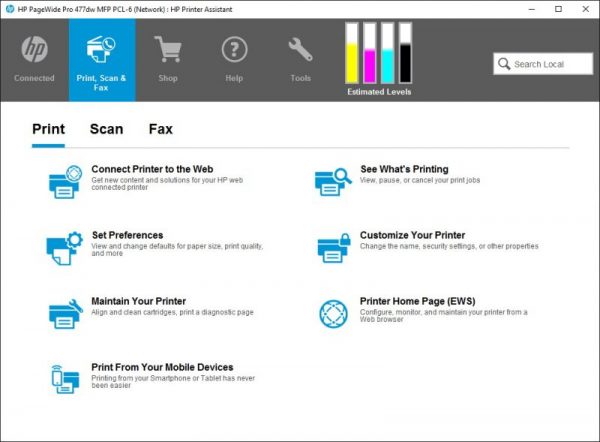Viewport: 600px width, 442px height.
Task: Maximize the HP Printer Assistant window
Action: [558, 9]
